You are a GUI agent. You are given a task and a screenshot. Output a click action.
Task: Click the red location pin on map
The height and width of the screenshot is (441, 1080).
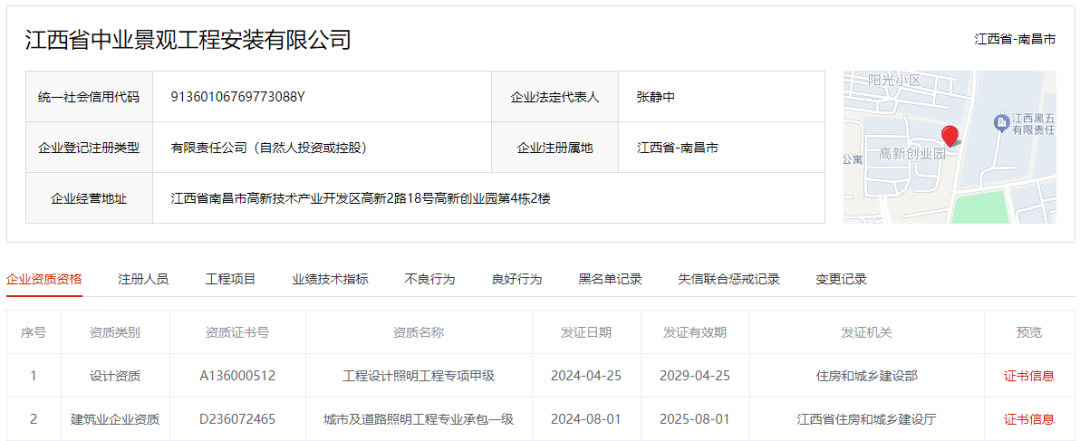pyautogui.click(x=950, y=135)
